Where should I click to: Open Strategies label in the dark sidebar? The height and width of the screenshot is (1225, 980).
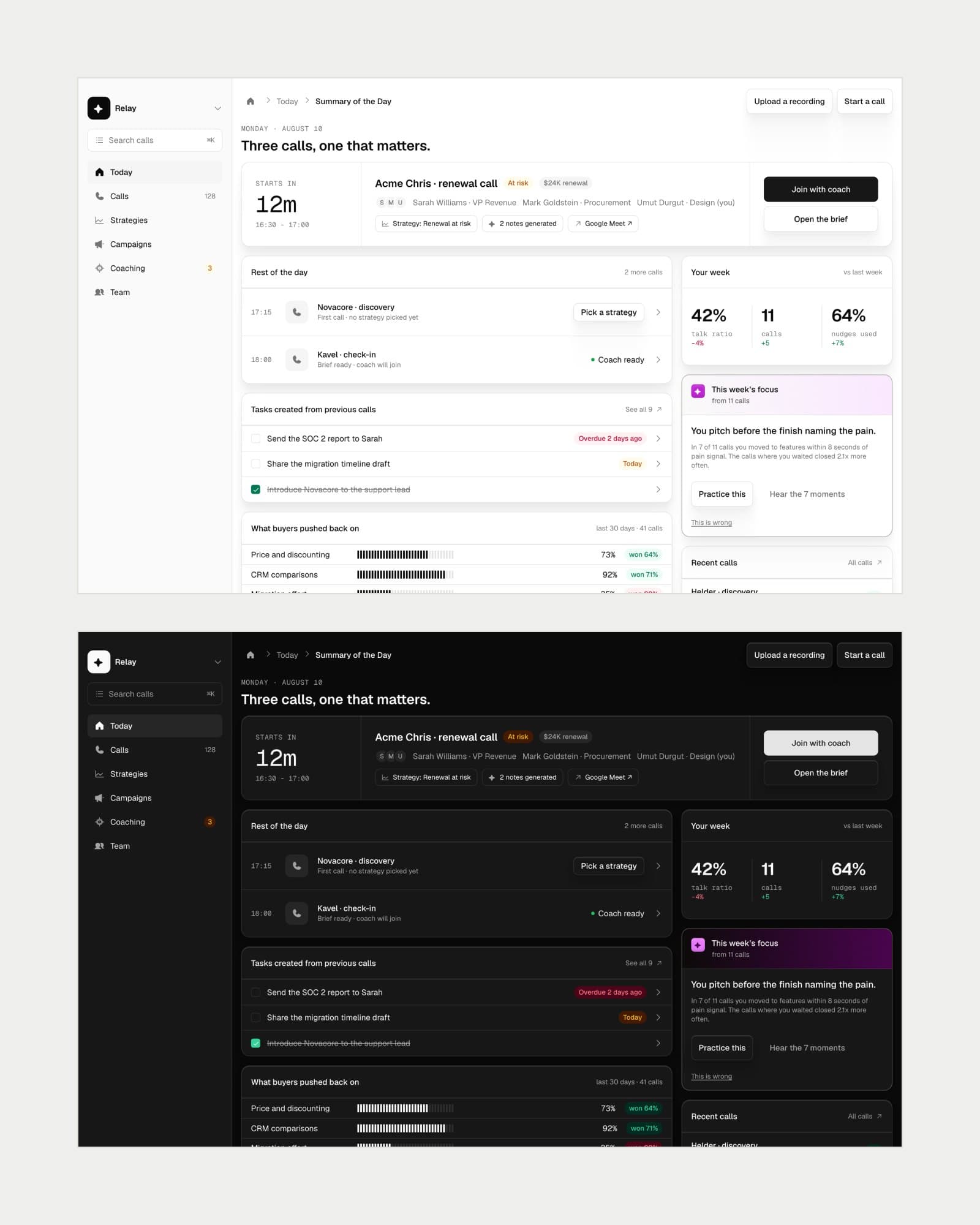pos(129,774)
